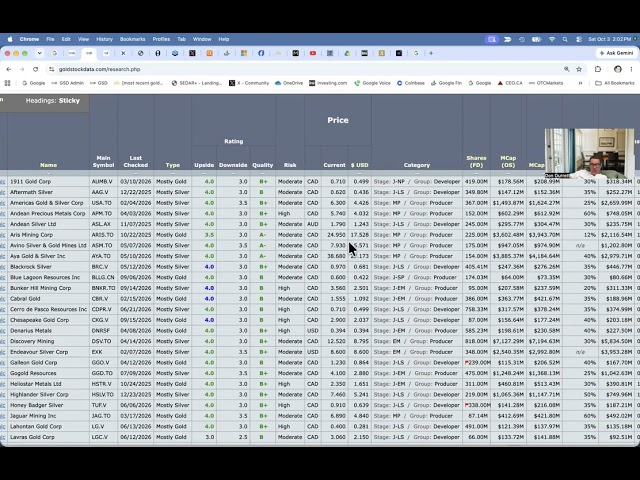Sort by the Upside rating header
Viewport: 640px width, 480px height.
(x=204, y=165)
